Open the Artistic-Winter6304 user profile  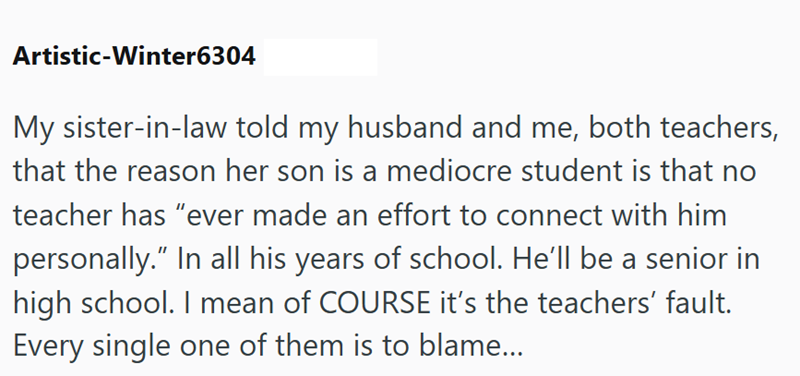134,56
